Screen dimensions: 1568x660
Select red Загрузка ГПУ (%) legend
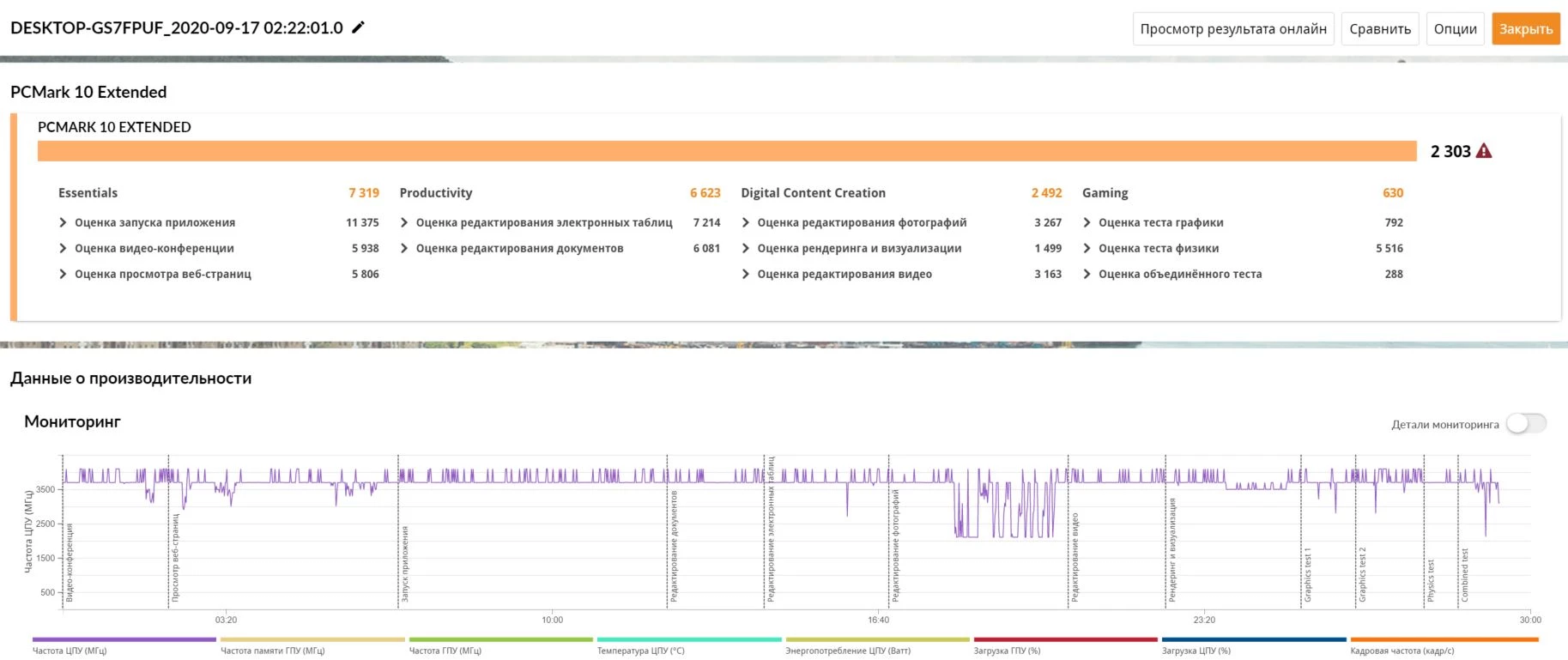pos(1065,645)
